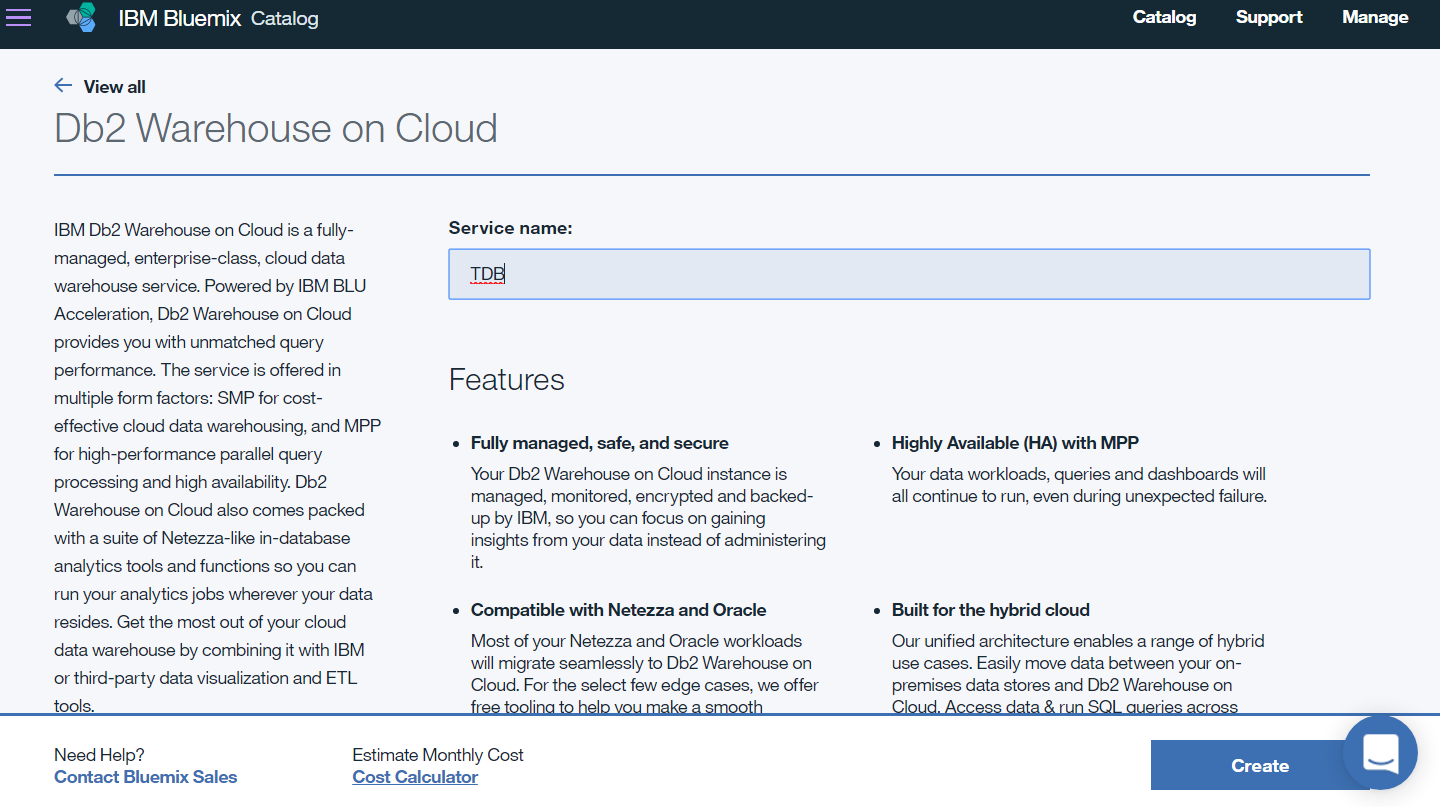Click the Highly Available (HA) with MPP heading
This screenshot has height=807, width=1440.
[x=1015, y=442]
